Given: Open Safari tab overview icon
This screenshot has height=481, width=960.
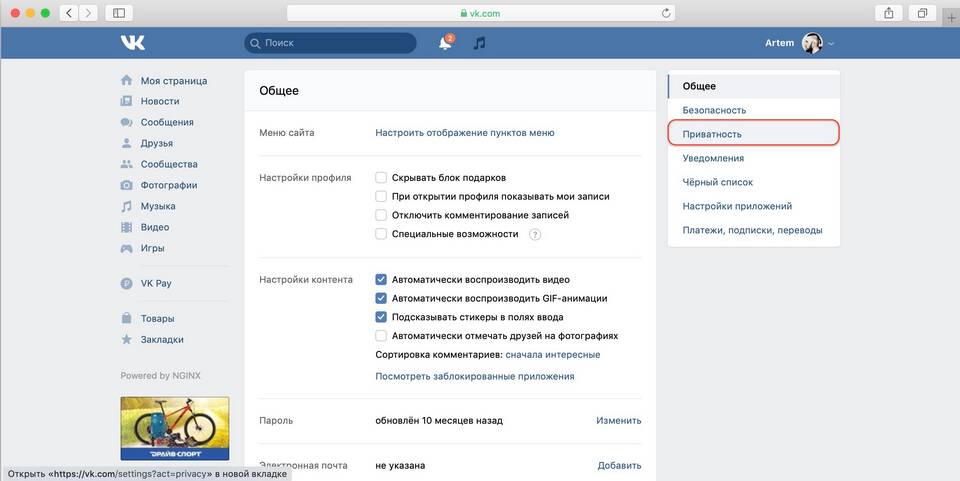Looking at the screenshot, I should (922, 13).
